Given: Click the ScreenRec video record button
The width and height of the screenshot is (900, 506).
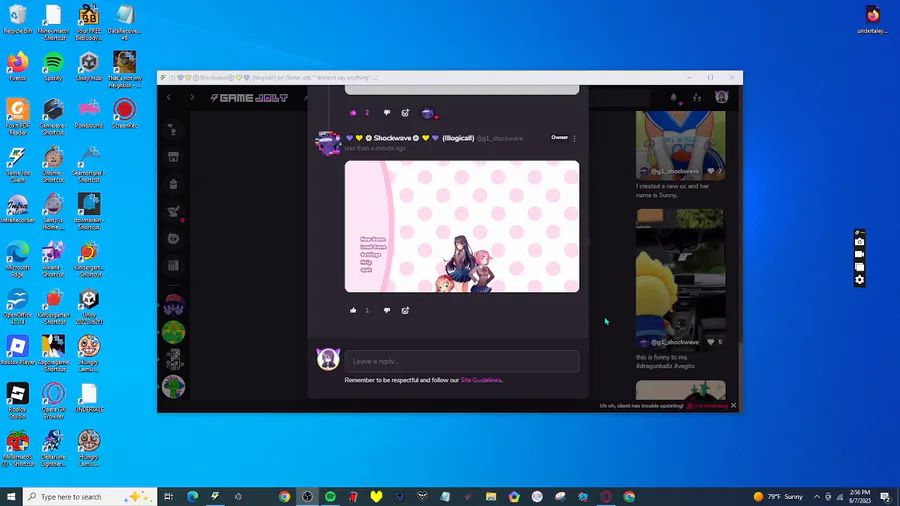Looking at the screenshot, I should [x=859, y=254].
